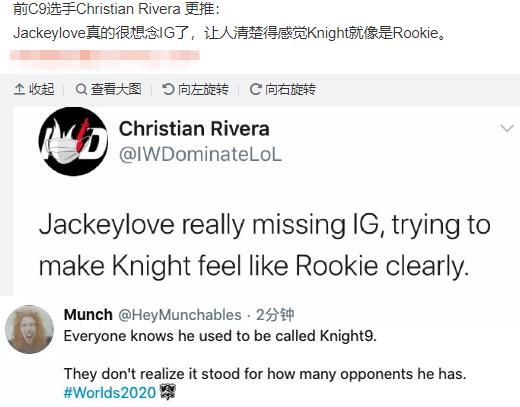Click the 收起 collapse text

[x=42, y=89]
